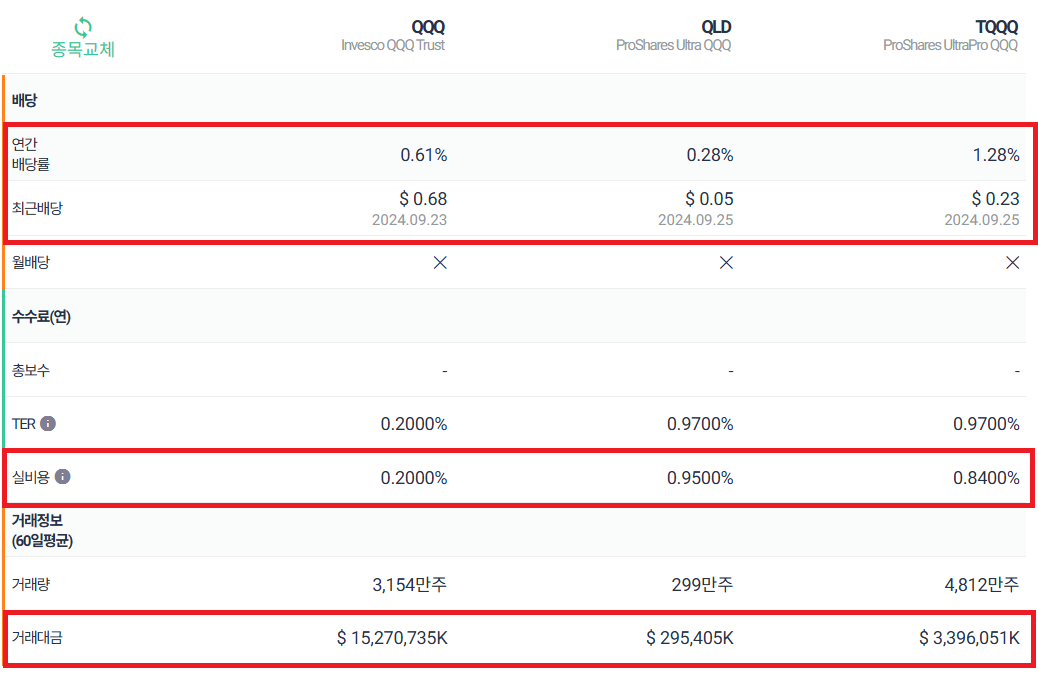
Task: Click the 종목교체 link text
Action: point(83,49)
